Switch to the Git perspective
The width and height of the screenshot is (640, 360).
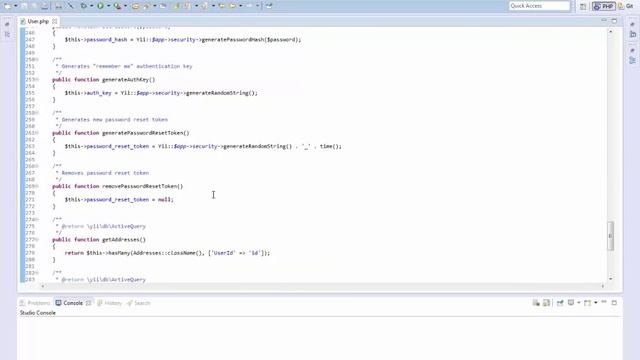[627, 6]
